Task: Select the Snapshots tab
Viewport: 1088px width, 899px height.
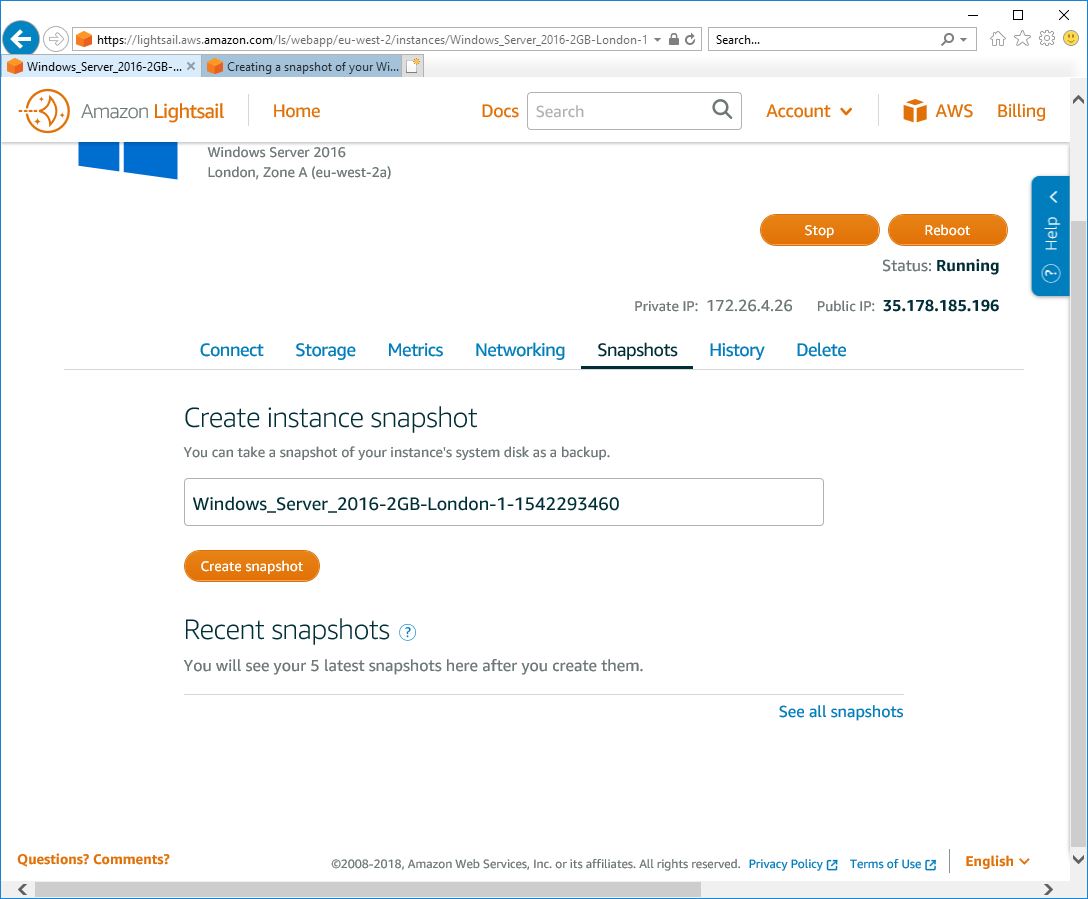Action: [637, 350]
